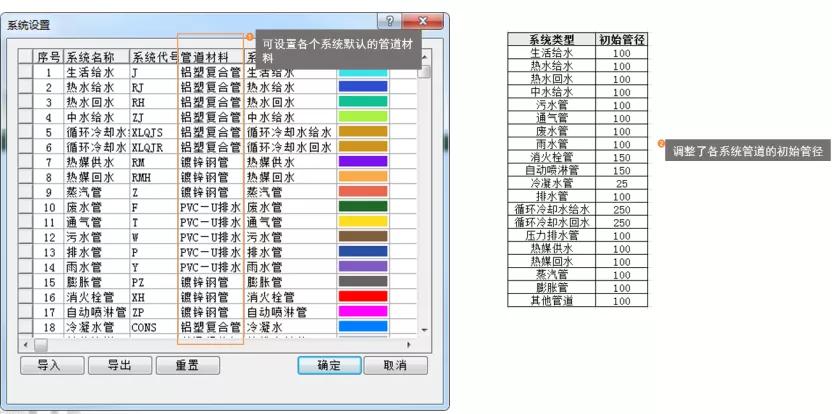
Task: Select system code cell XH
Action: click(x=153, y=297)
